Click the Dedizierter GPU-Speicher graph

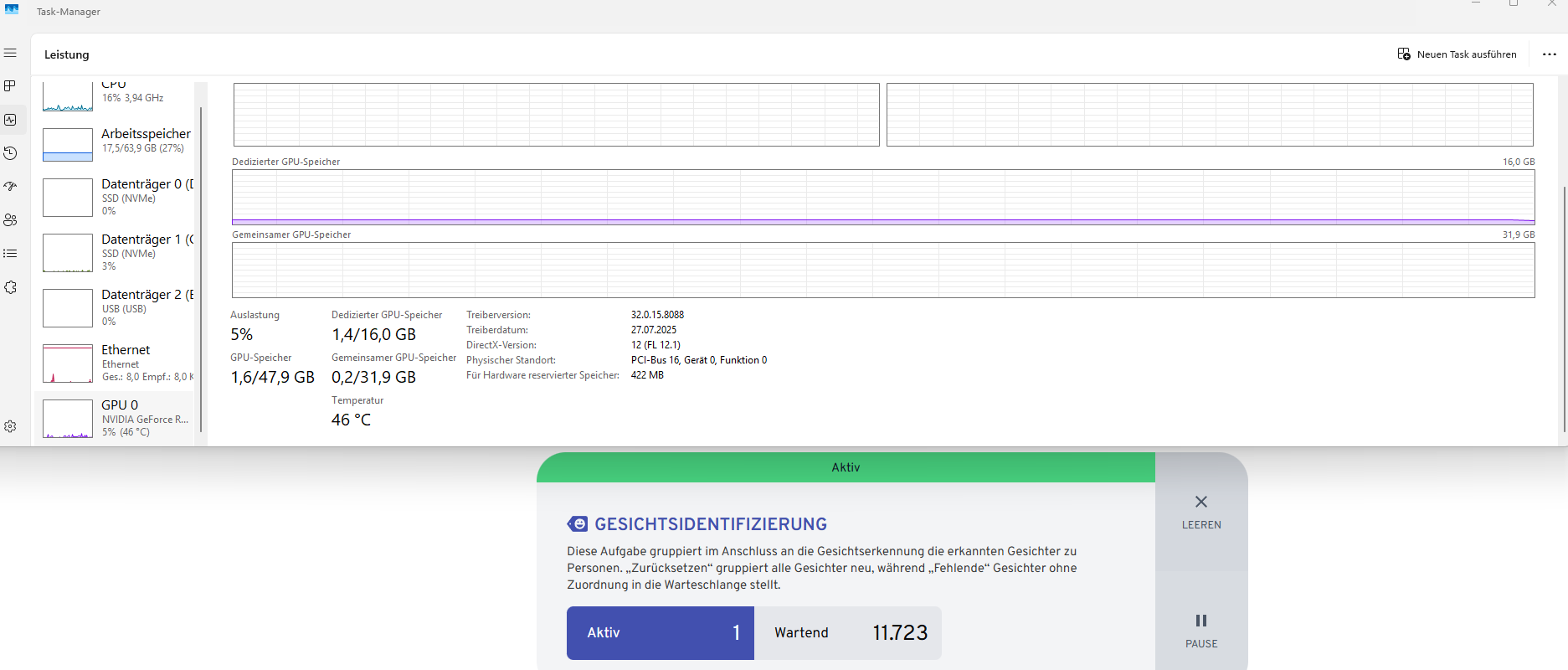click(x=883, y=197)
